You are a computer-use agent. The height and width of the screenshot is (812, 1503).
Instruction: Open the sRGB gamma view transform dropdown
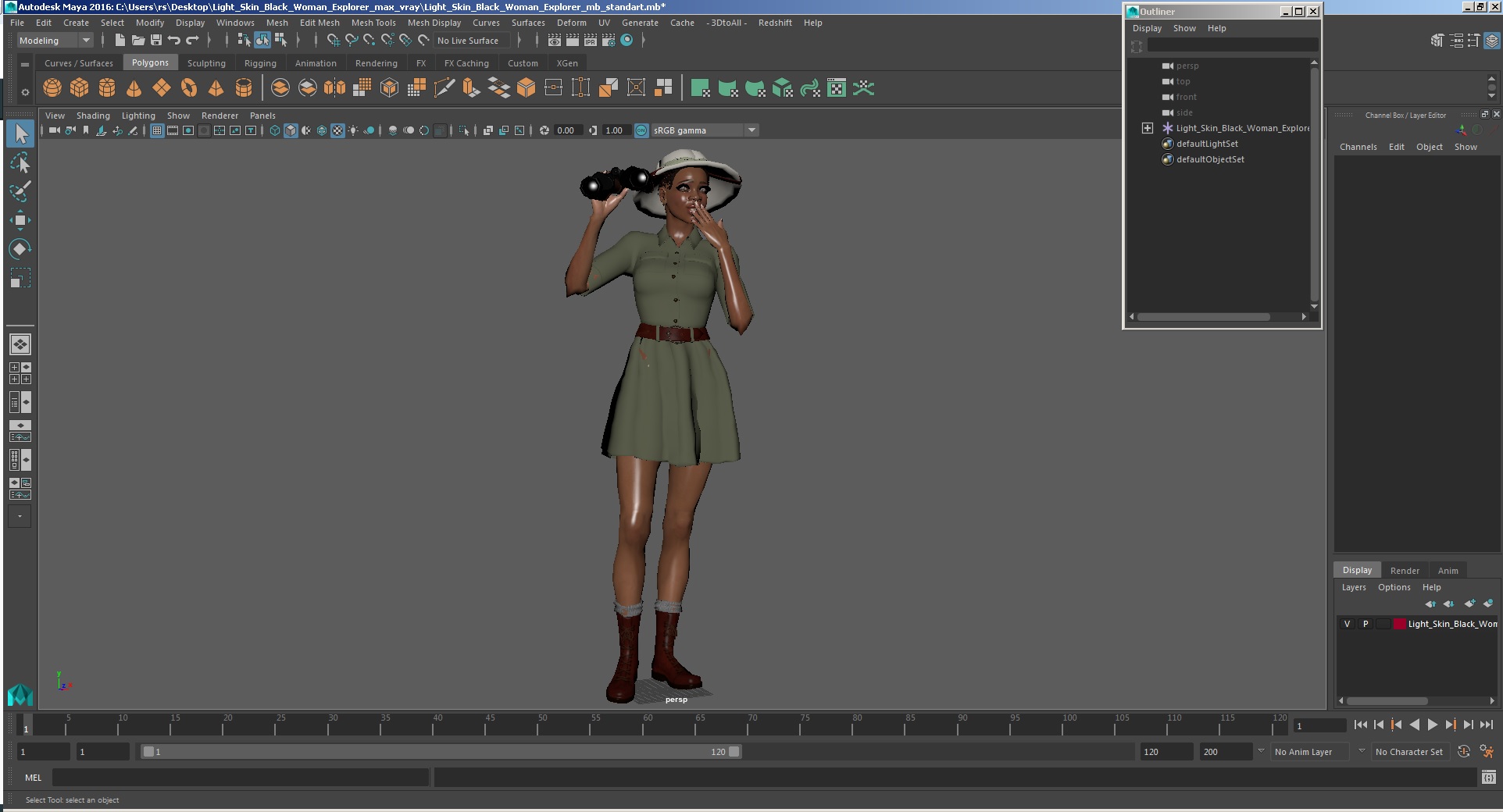[x=704, y=130]
